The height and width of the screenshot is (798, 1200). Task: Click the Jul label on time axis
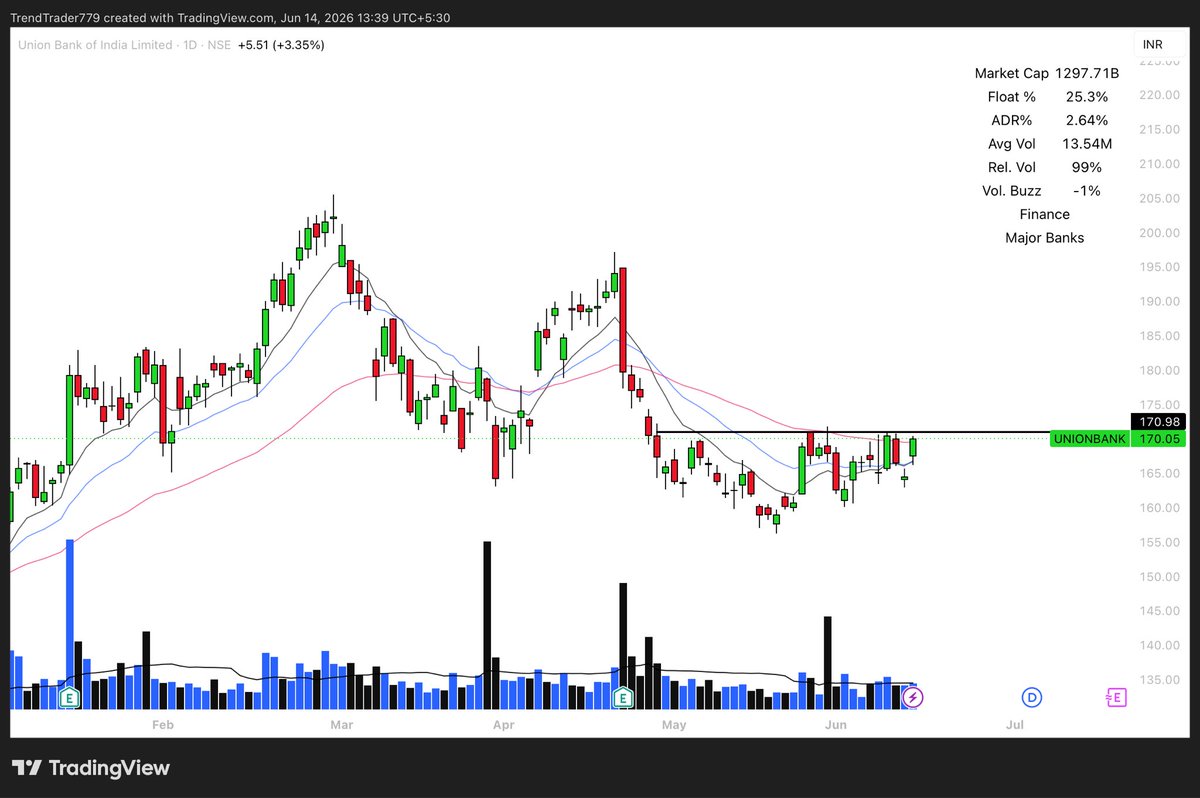(x=1014, y=723)
